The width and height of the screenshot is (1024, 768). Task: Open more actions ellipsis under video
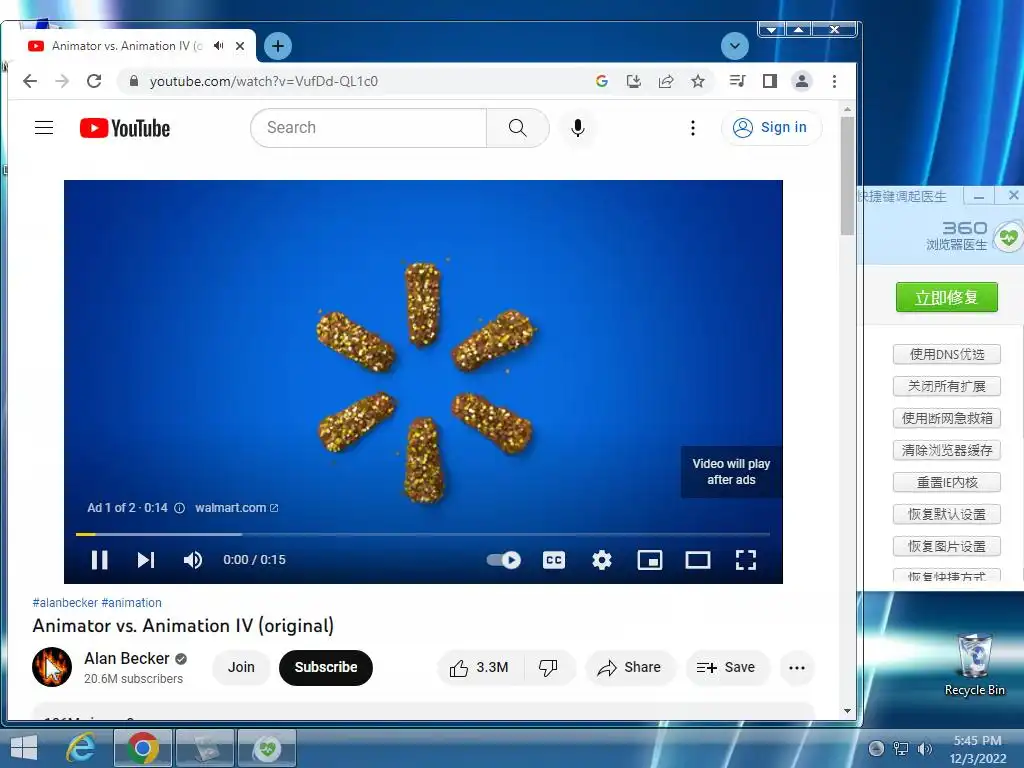797,667
